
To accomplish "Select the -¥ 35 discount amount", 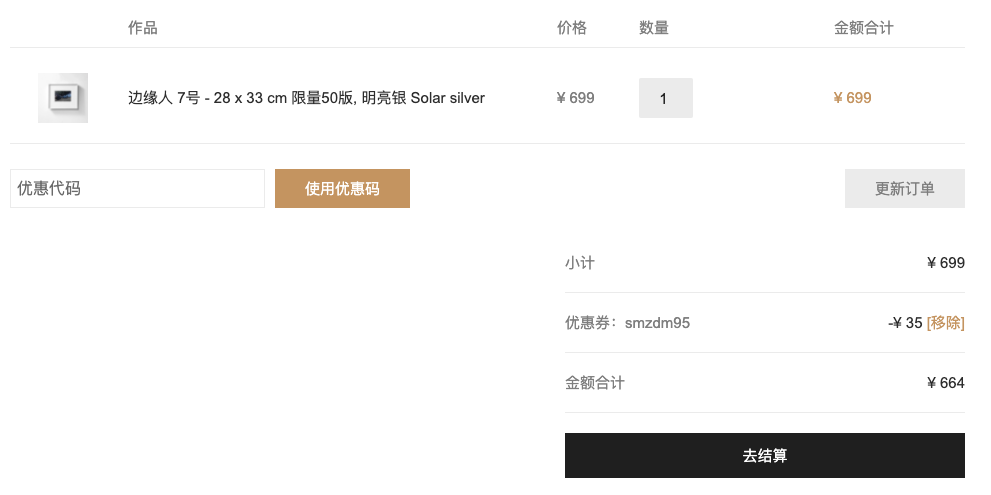I will (905, 323).
